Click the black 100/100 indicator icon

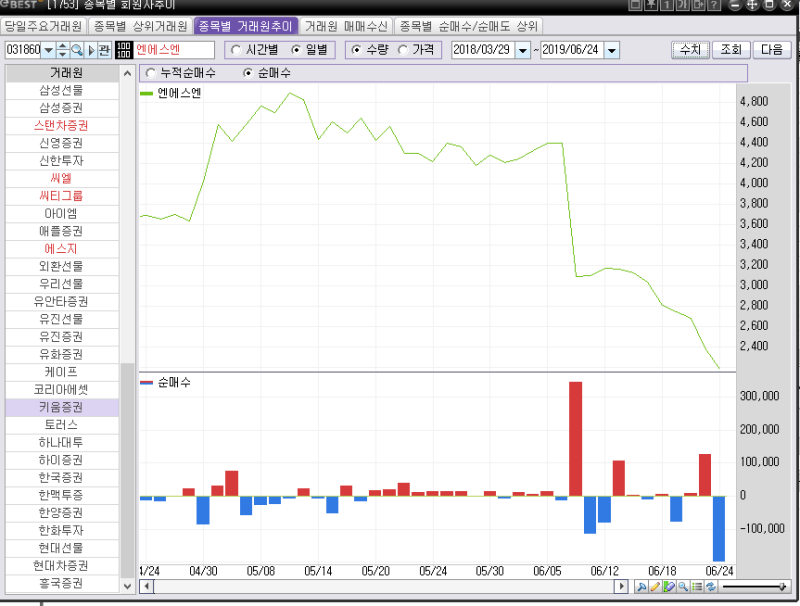(123, 50)
